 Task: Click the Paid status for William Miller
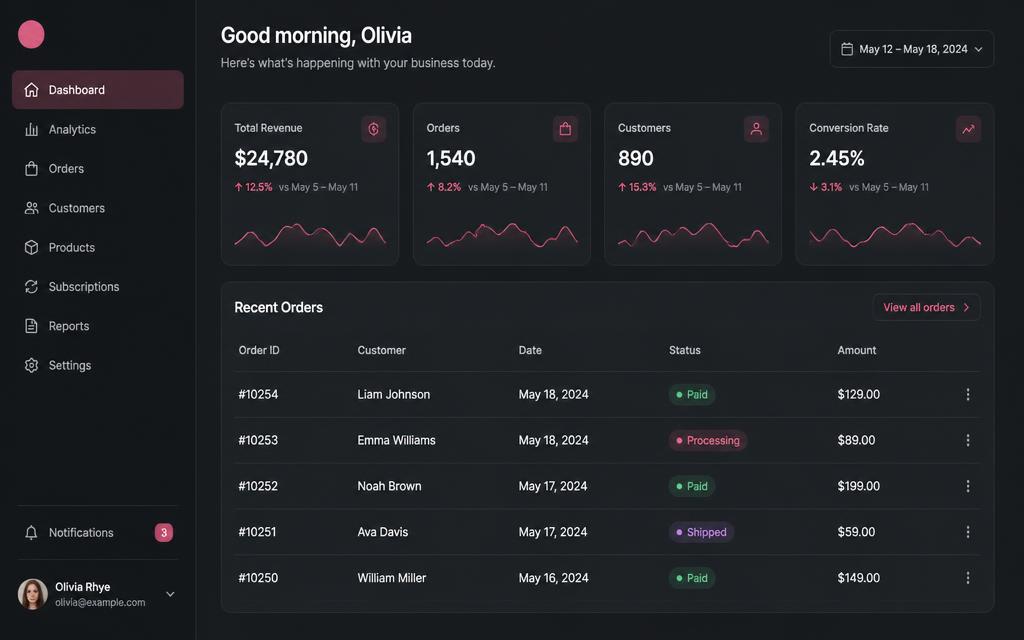[x=692, y=578]
